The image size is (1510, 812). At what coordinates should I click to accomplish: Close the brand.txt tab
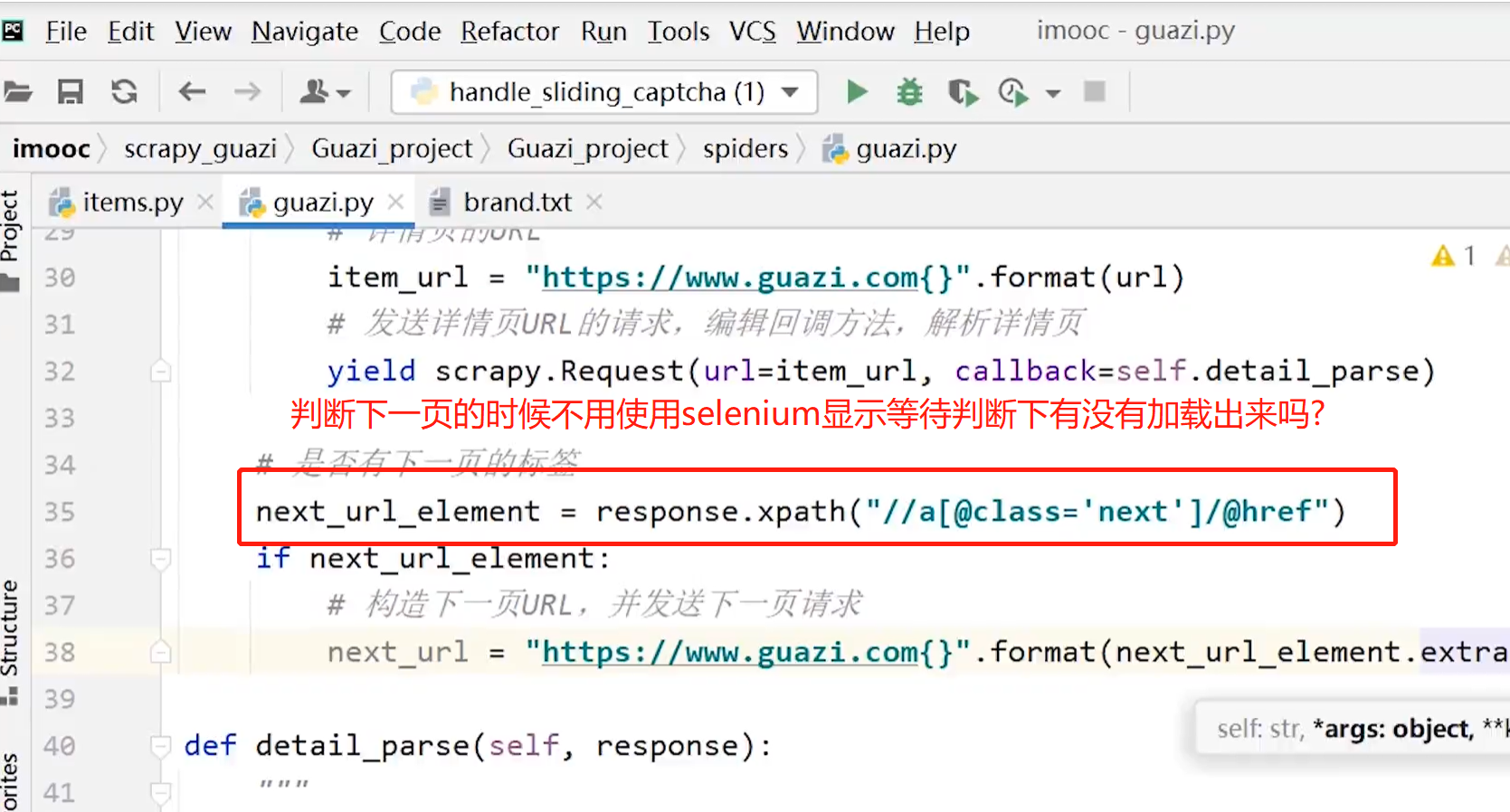click(x=594, y=202)
